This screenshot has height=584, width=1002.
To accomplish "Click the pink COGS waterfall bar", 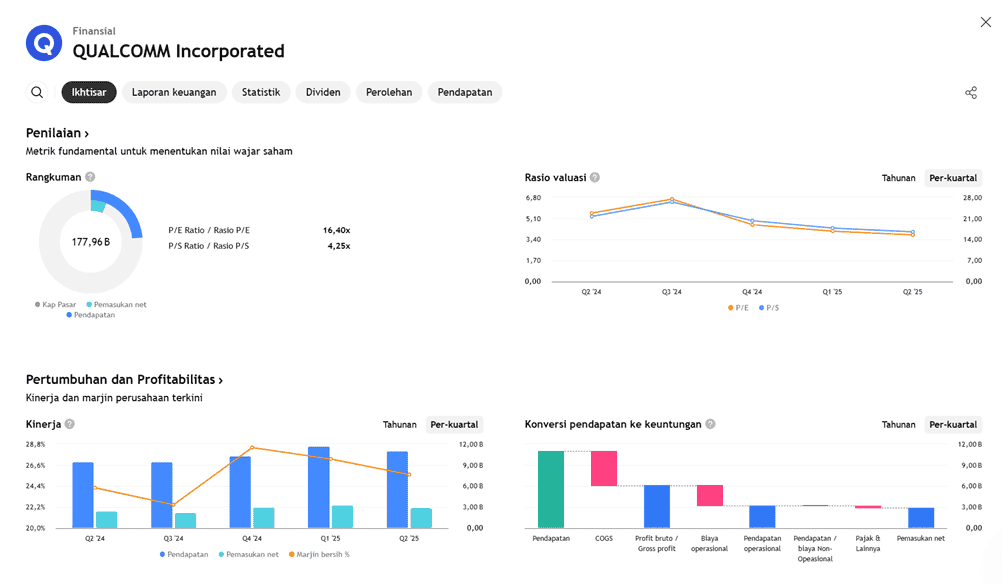I will 604,468.
